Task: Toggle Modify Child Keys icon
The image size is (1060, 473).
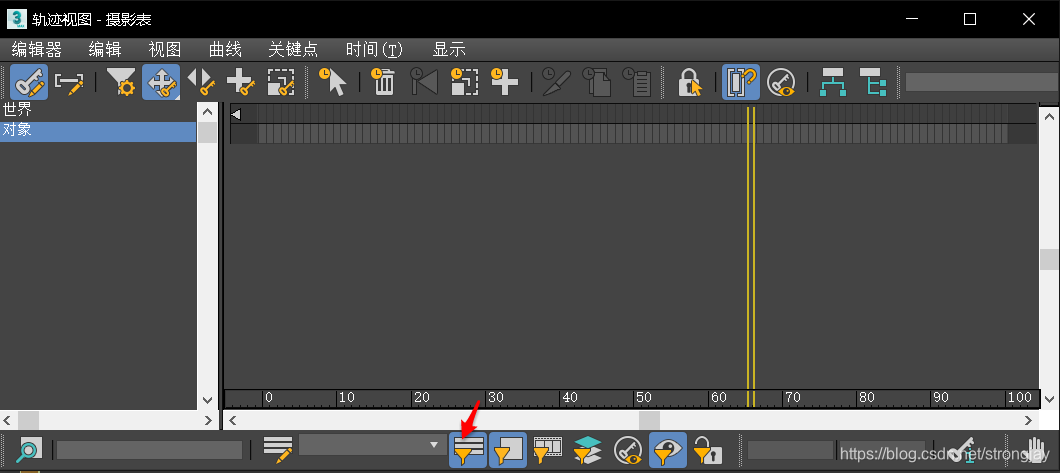Action: 873,82
